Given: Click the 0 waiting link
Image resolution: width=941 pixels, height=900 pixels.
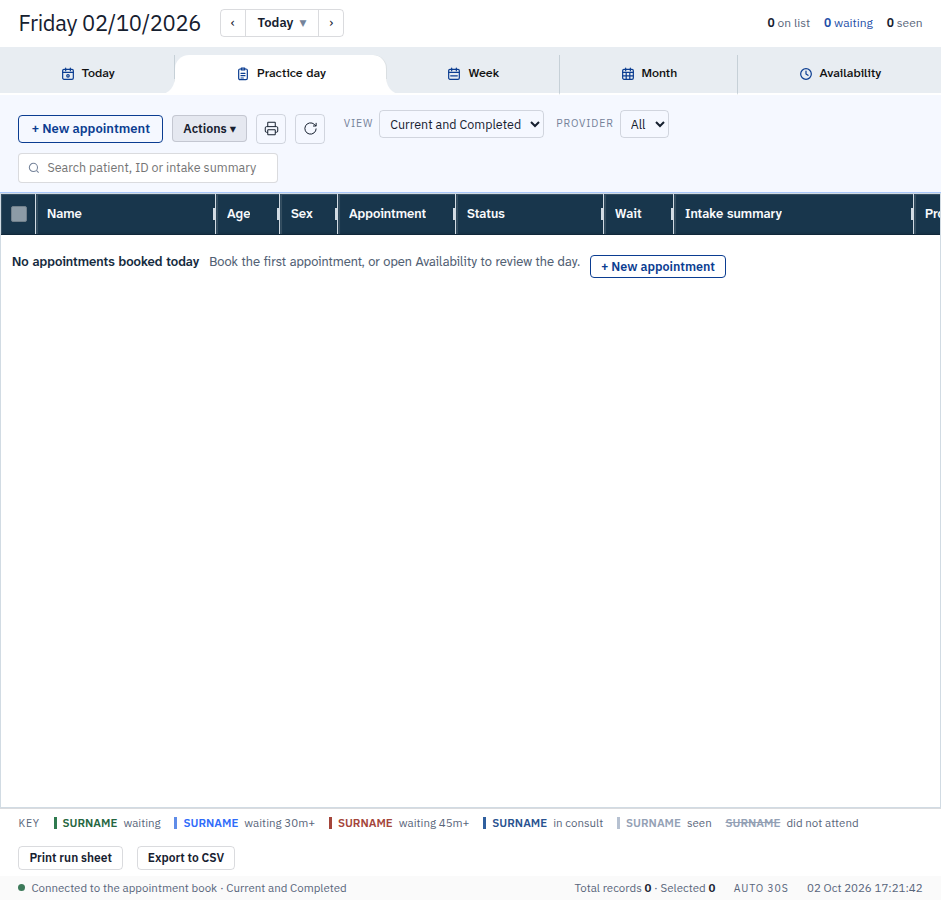Looking at the screenshot, I should click(848, 23).
